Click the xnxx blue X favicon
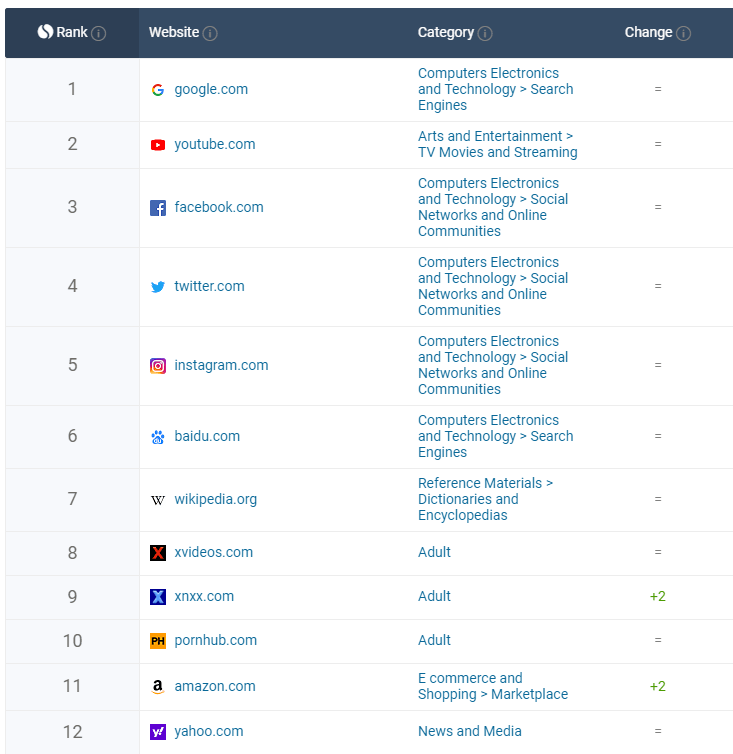 [158, 597]
